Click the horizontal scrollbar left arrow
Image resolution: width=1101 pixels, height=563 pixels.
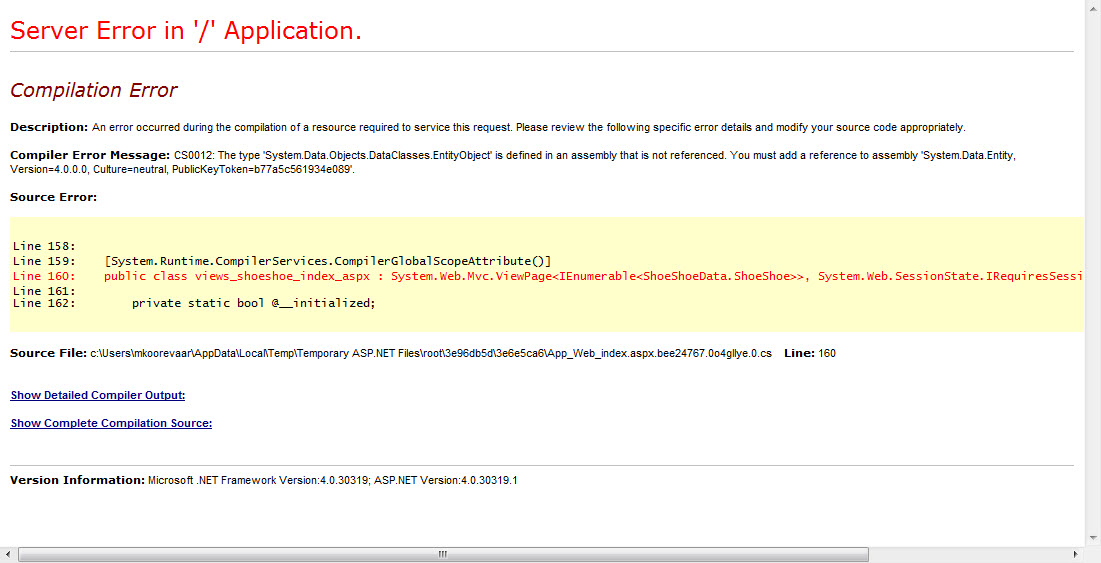pos(8,555)
